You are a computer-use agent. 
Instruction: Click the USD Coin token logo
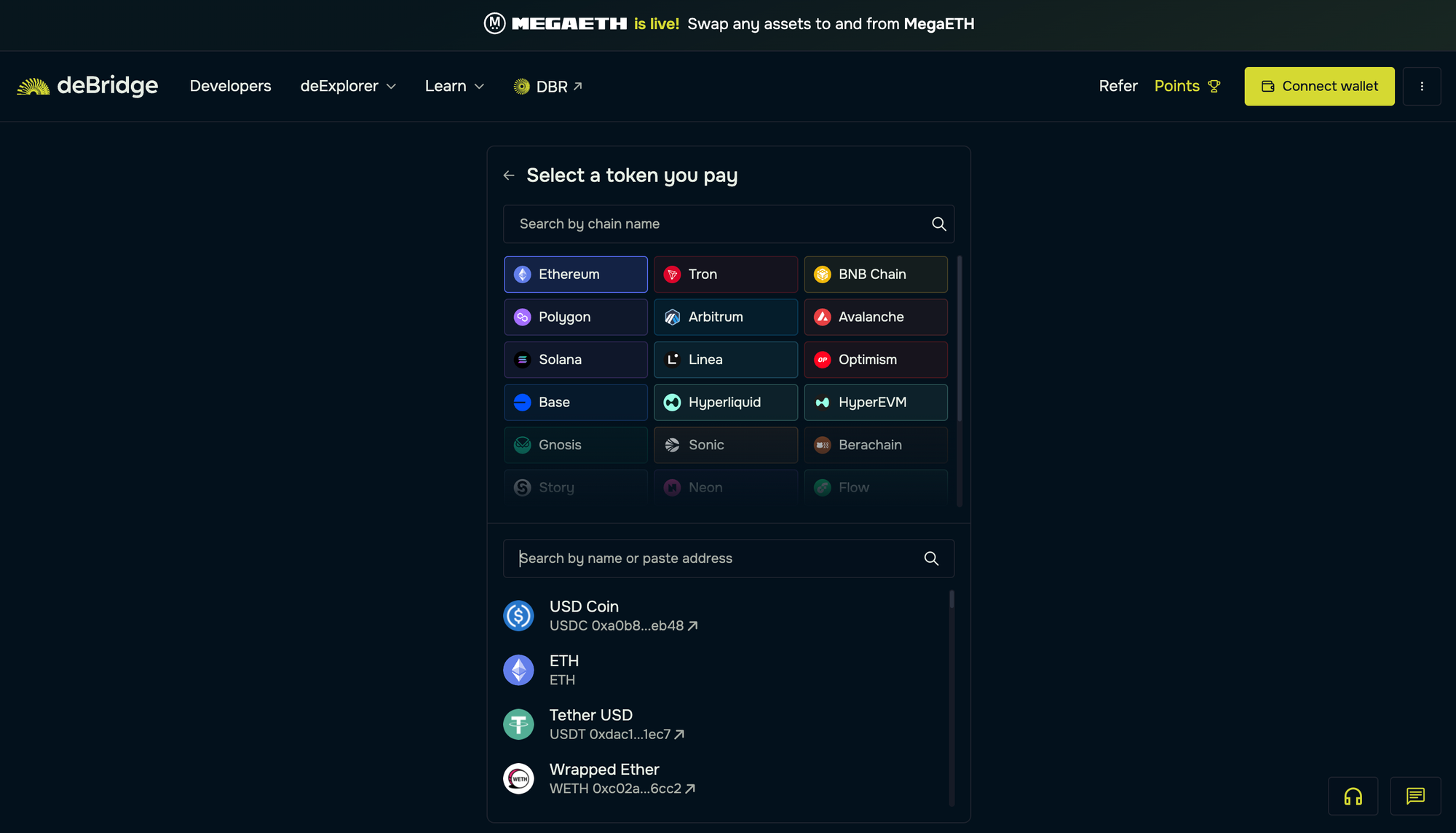(x=518, y=615)
